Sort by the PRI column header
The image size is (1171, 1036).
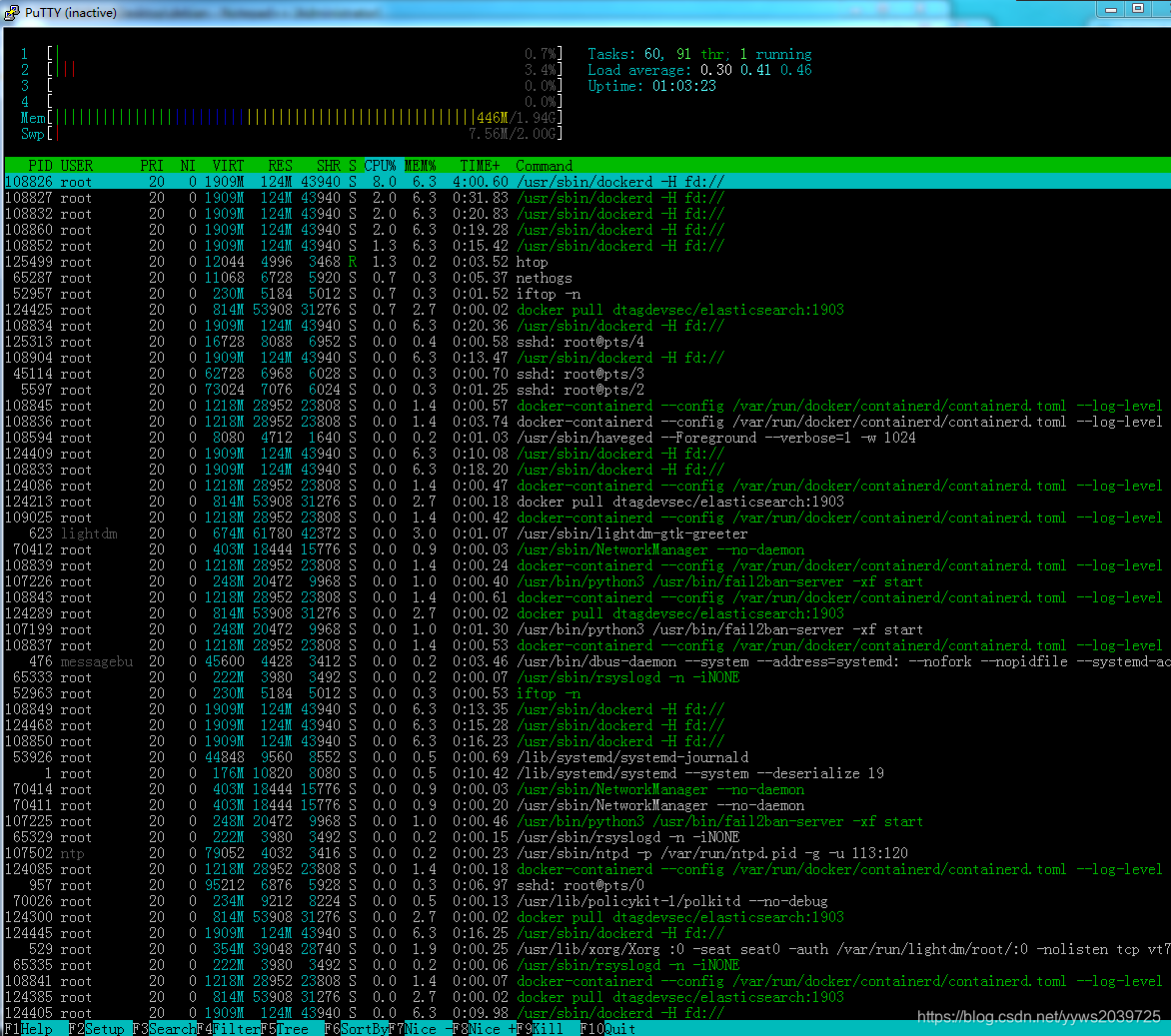[x=152, y=166]
